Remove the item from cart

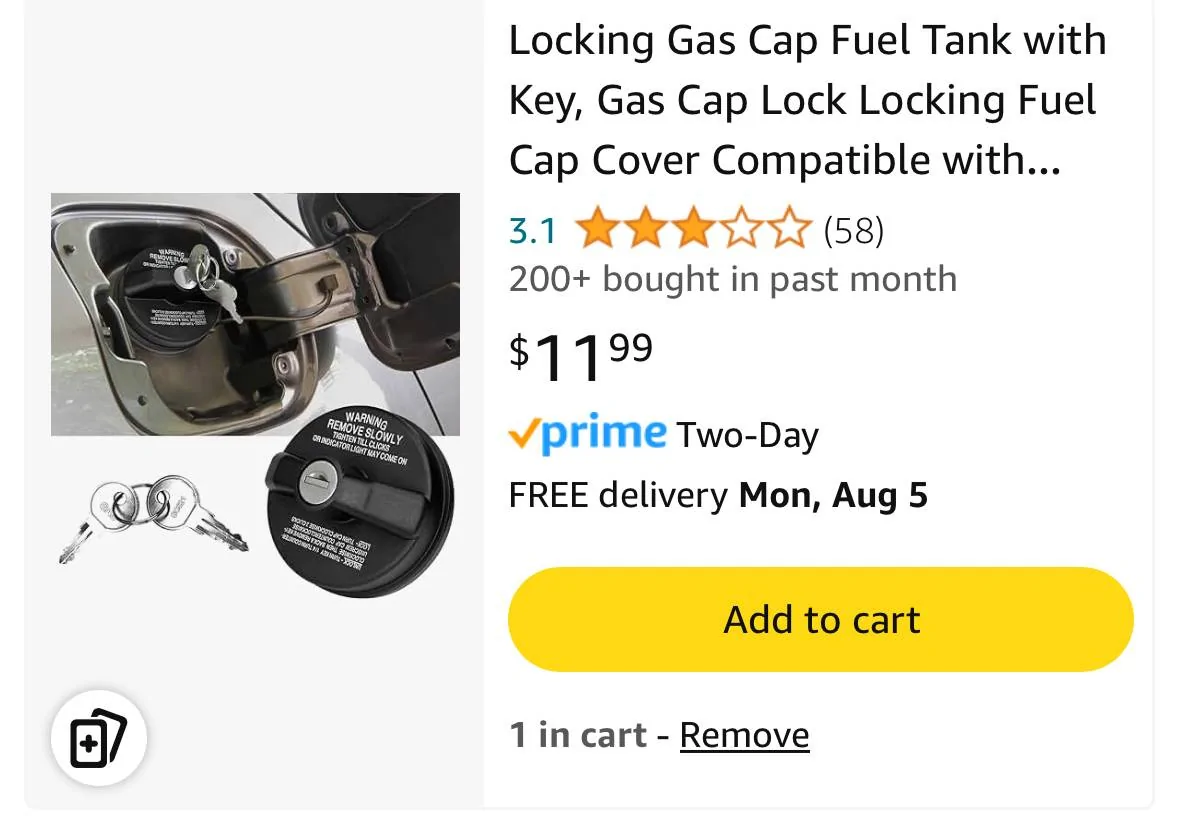pos(744,736)
